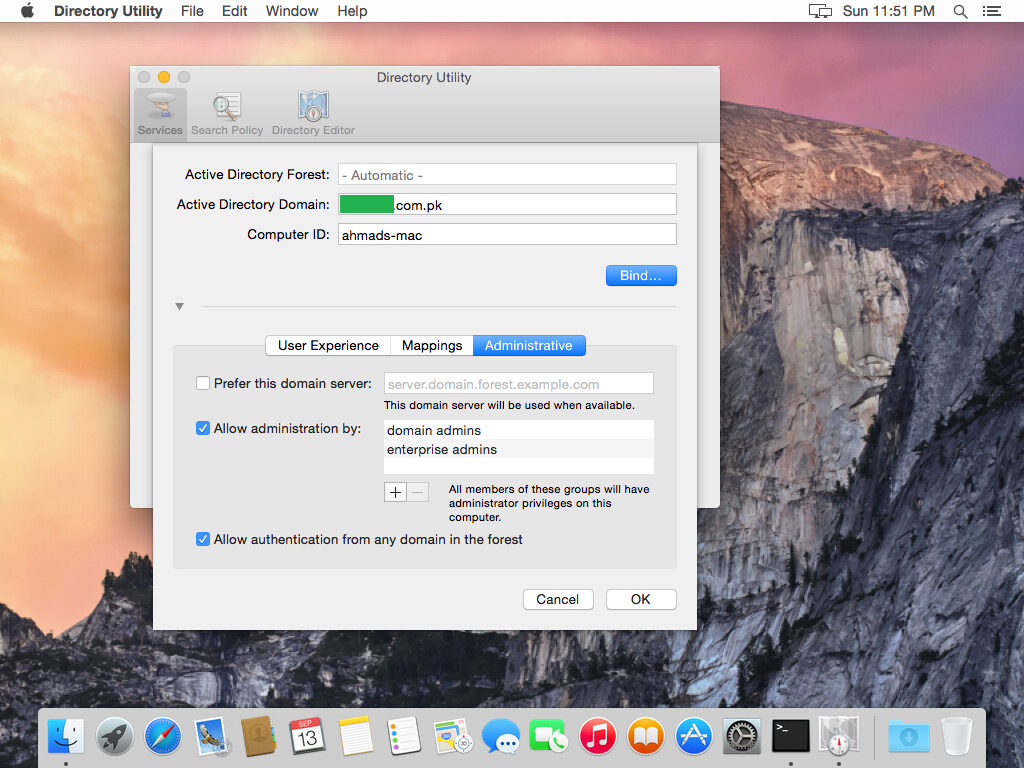
Task: Switch to the User Experience tab
Action: (328, 345)
